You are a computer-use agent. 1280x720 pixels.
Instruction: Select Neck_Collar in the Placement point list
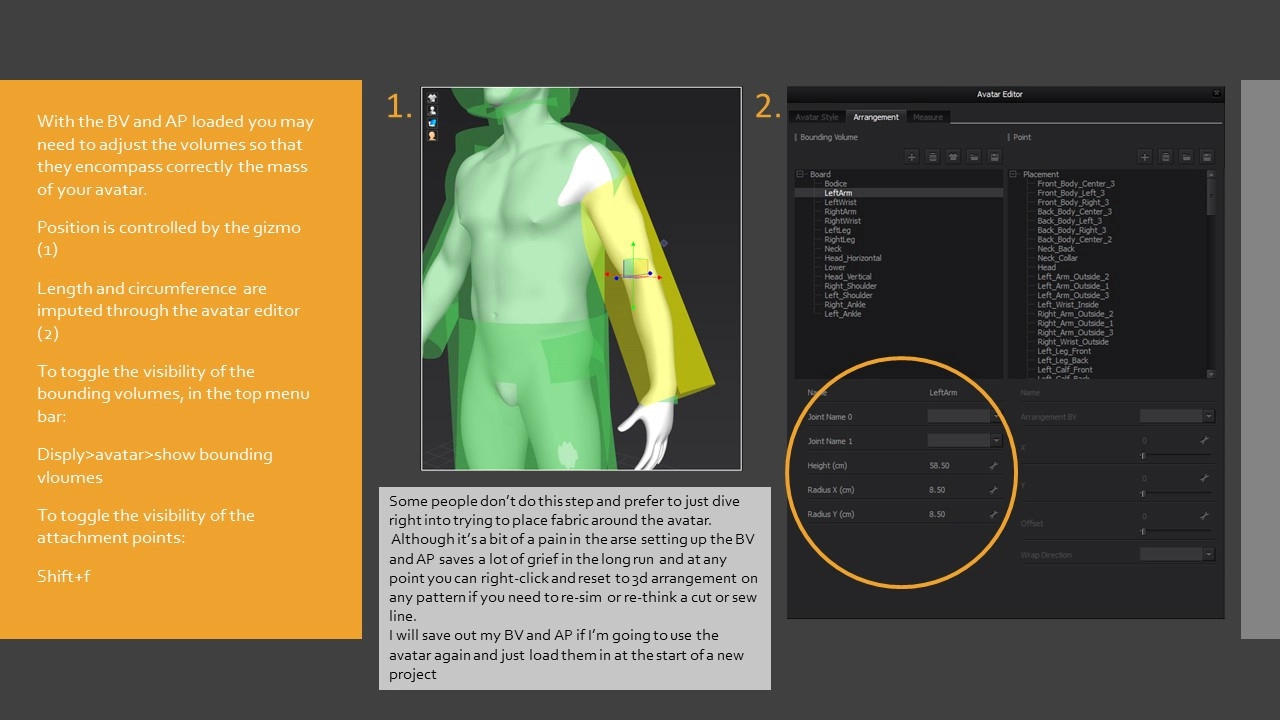(1057, 258)
